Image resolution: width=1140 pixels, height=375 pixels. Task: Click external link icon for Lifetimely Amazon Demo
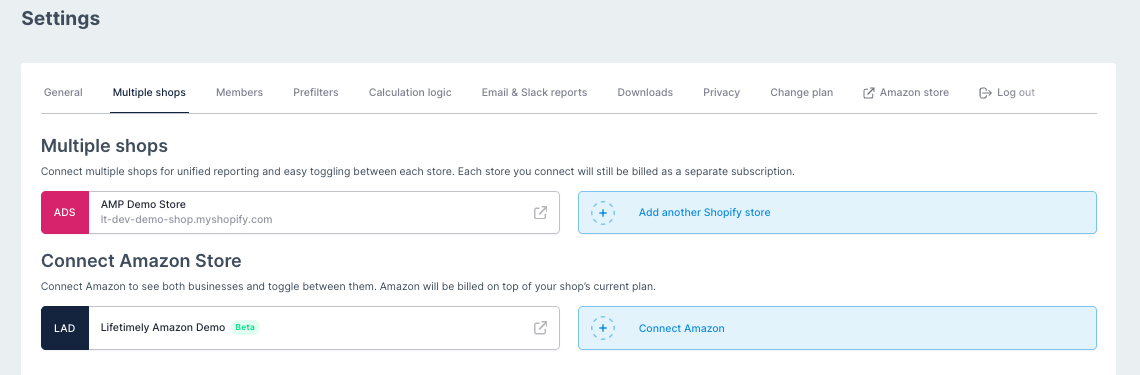coord(540,328)
